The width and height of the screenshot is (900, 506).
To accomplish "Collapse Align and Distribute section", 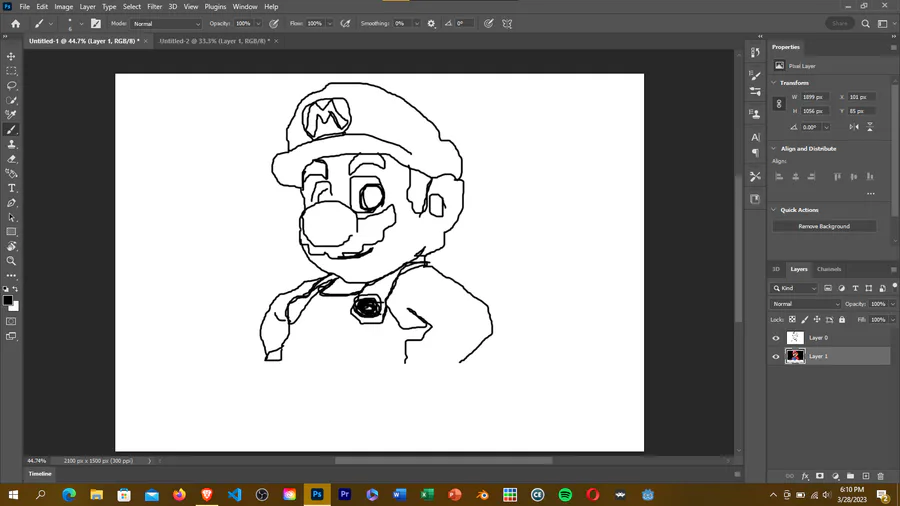I will coord(774,149).
